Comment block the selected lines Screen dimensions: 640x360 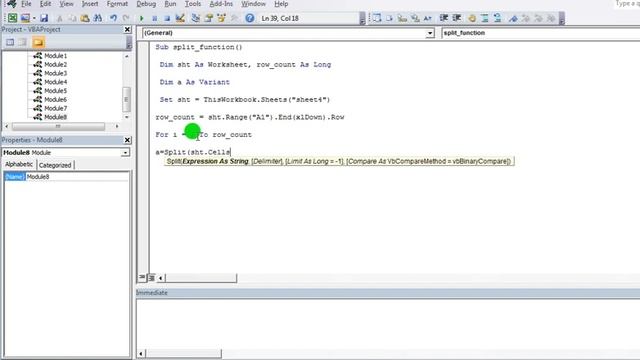[x=484, y=18]
